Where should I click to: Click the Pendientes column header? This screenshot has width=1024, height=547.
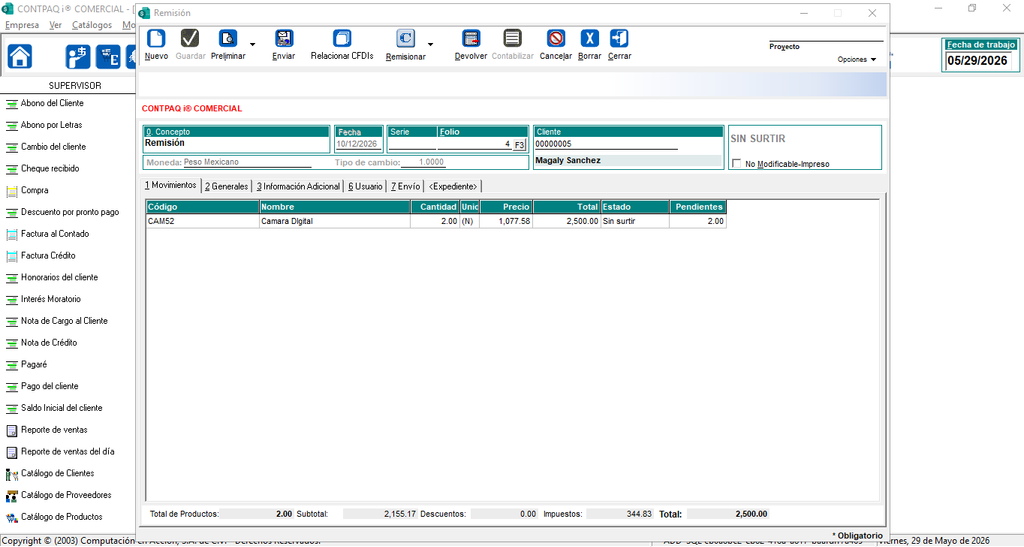click(698, 207)
